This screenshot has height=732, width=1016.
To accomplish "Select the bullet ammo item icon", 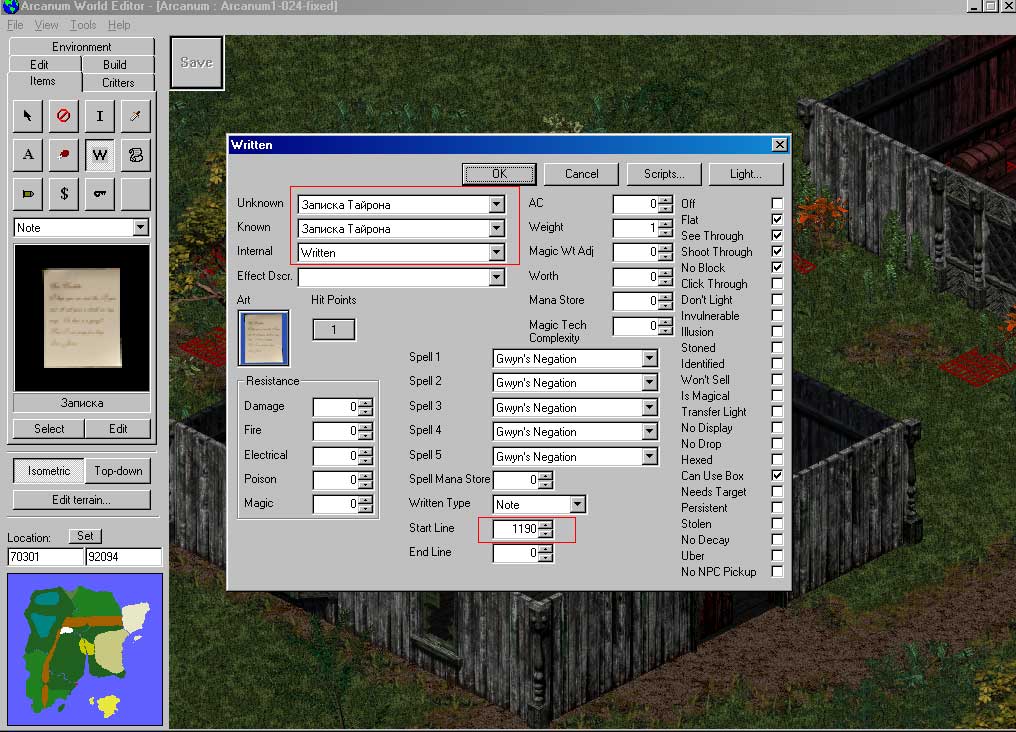I will [27, 194].
